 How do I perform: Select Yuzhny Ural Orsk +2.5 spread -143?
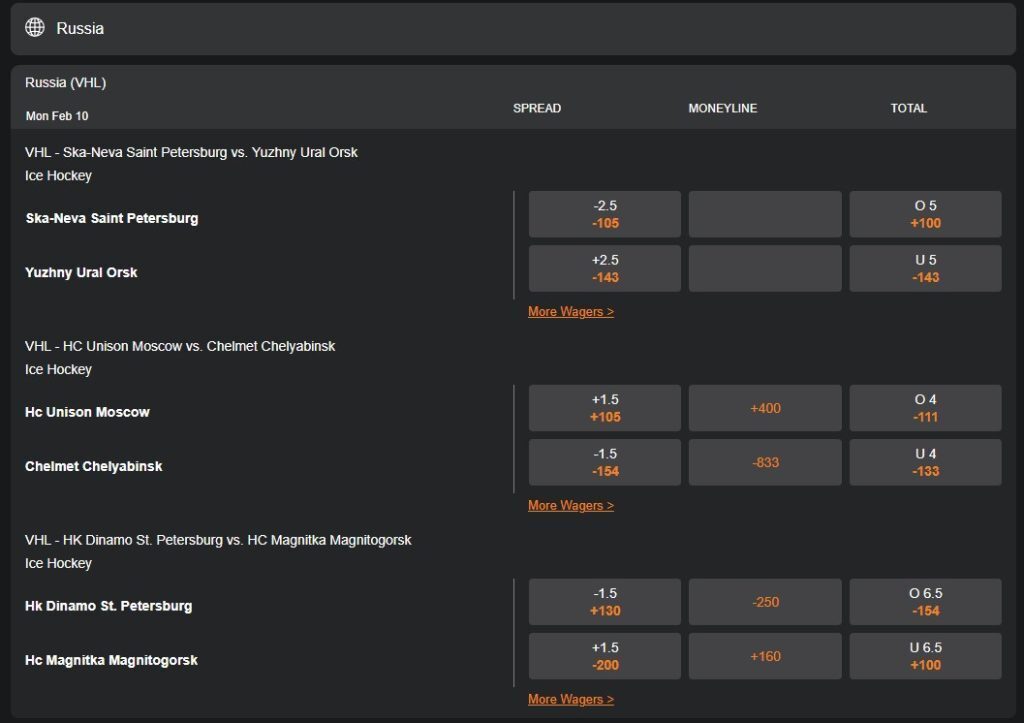pyautogui.click(x=605, y=268)
